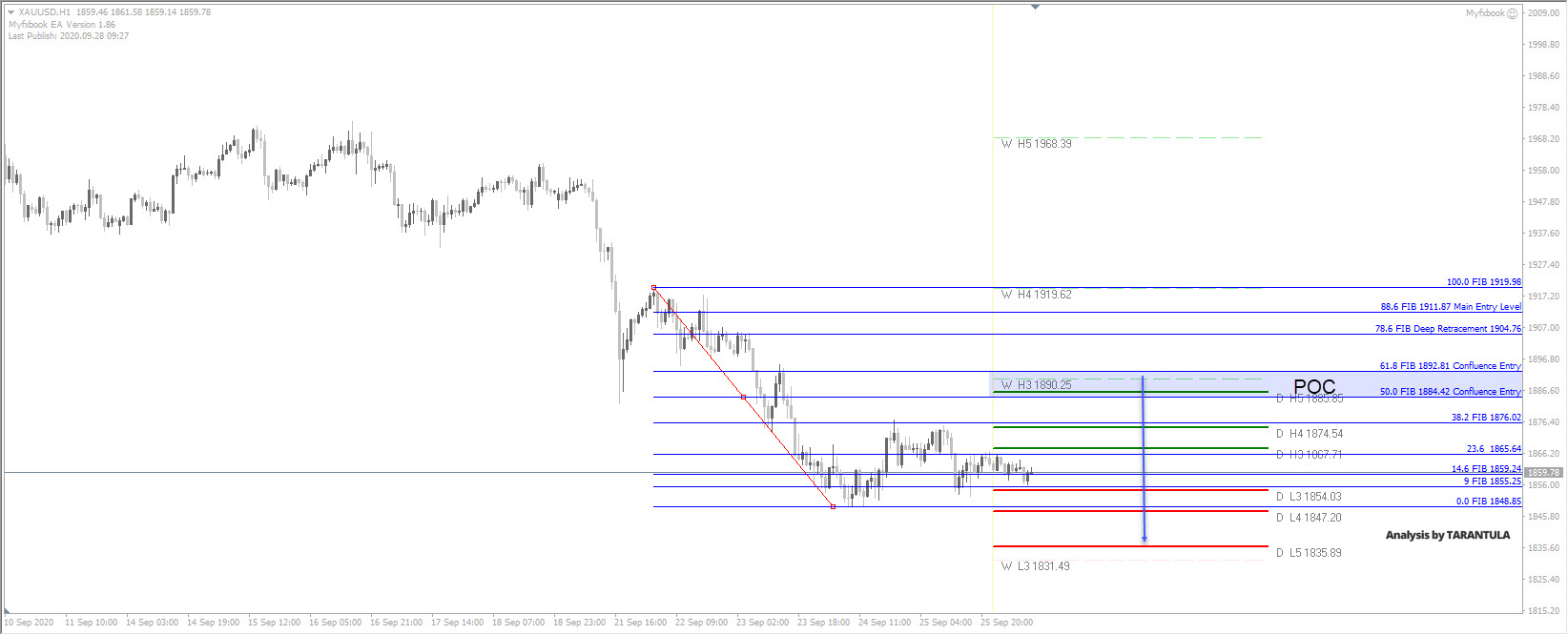Click the 'W H5 1968.39' pivot label
1568x635 pixels.
click(1036, 144)
